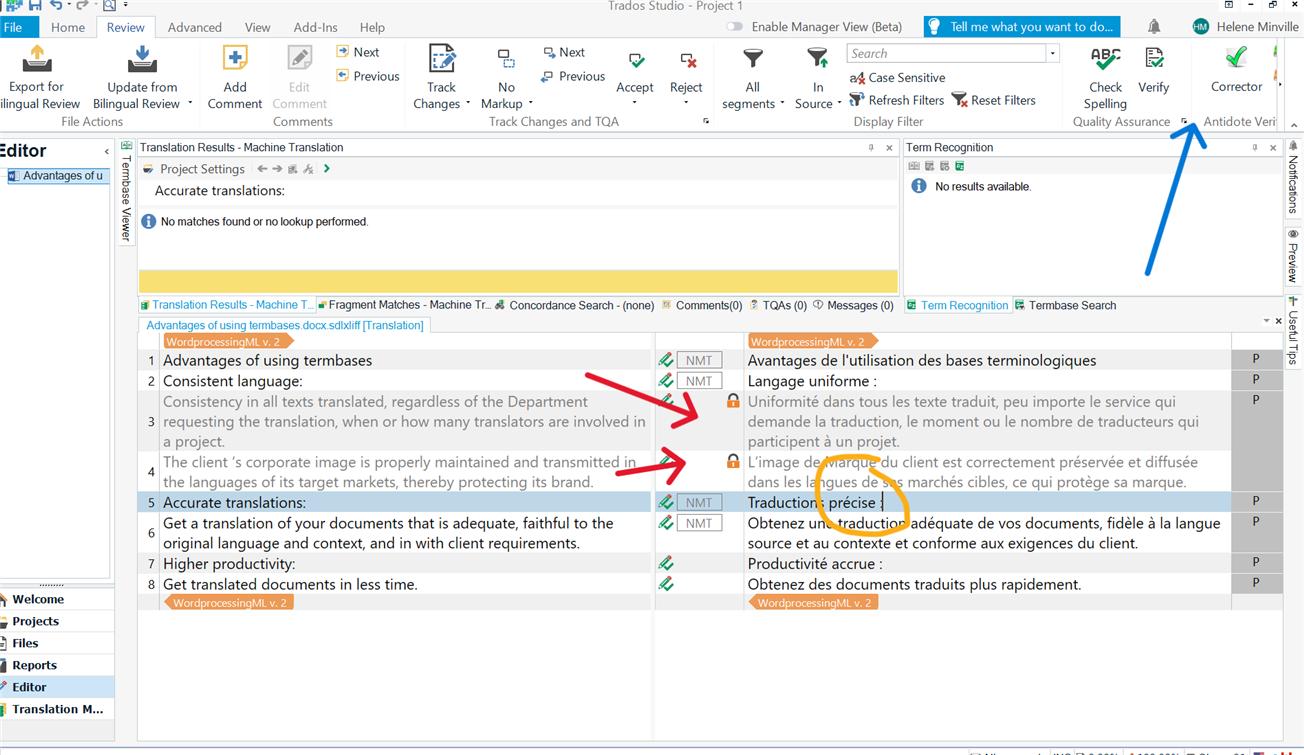Open Track Changes and TQA dialog launcher
The height and width of the screenshot is (755, 1304).
[706, 122]
